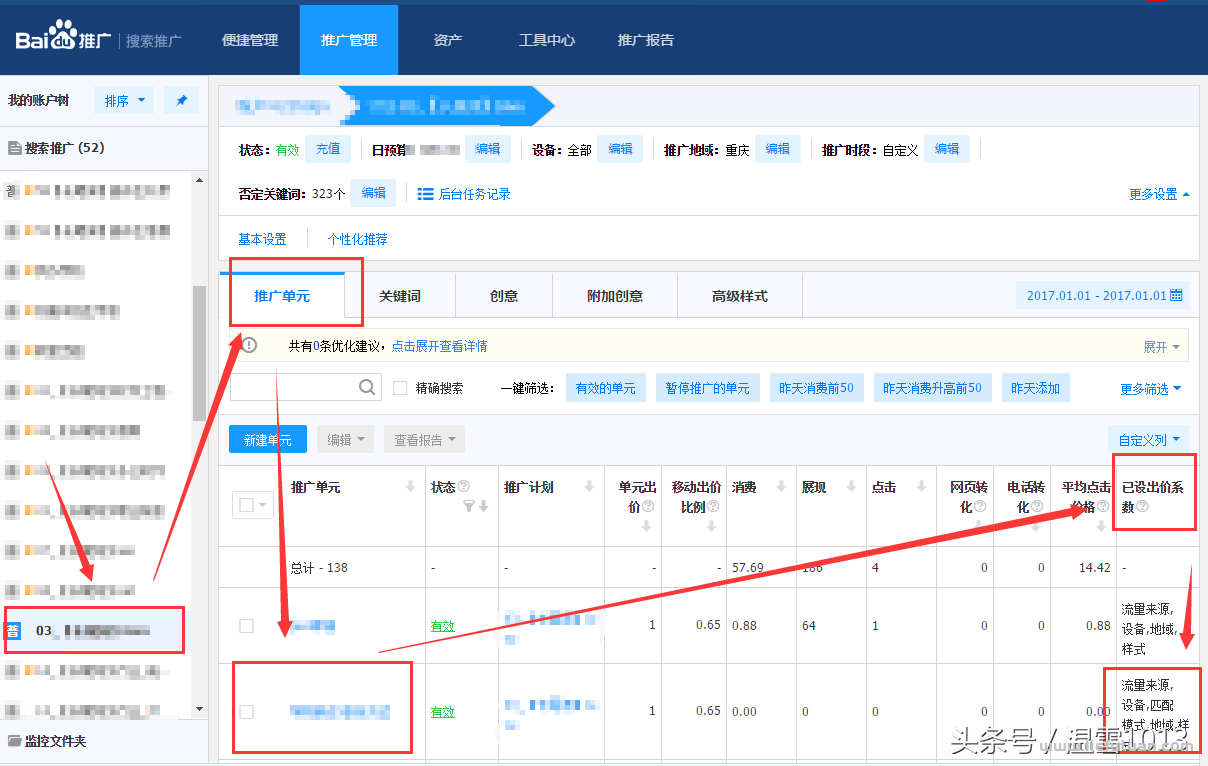Switch to the 关键词 tab
This screenshot has width=1208, height=766.
399,296
